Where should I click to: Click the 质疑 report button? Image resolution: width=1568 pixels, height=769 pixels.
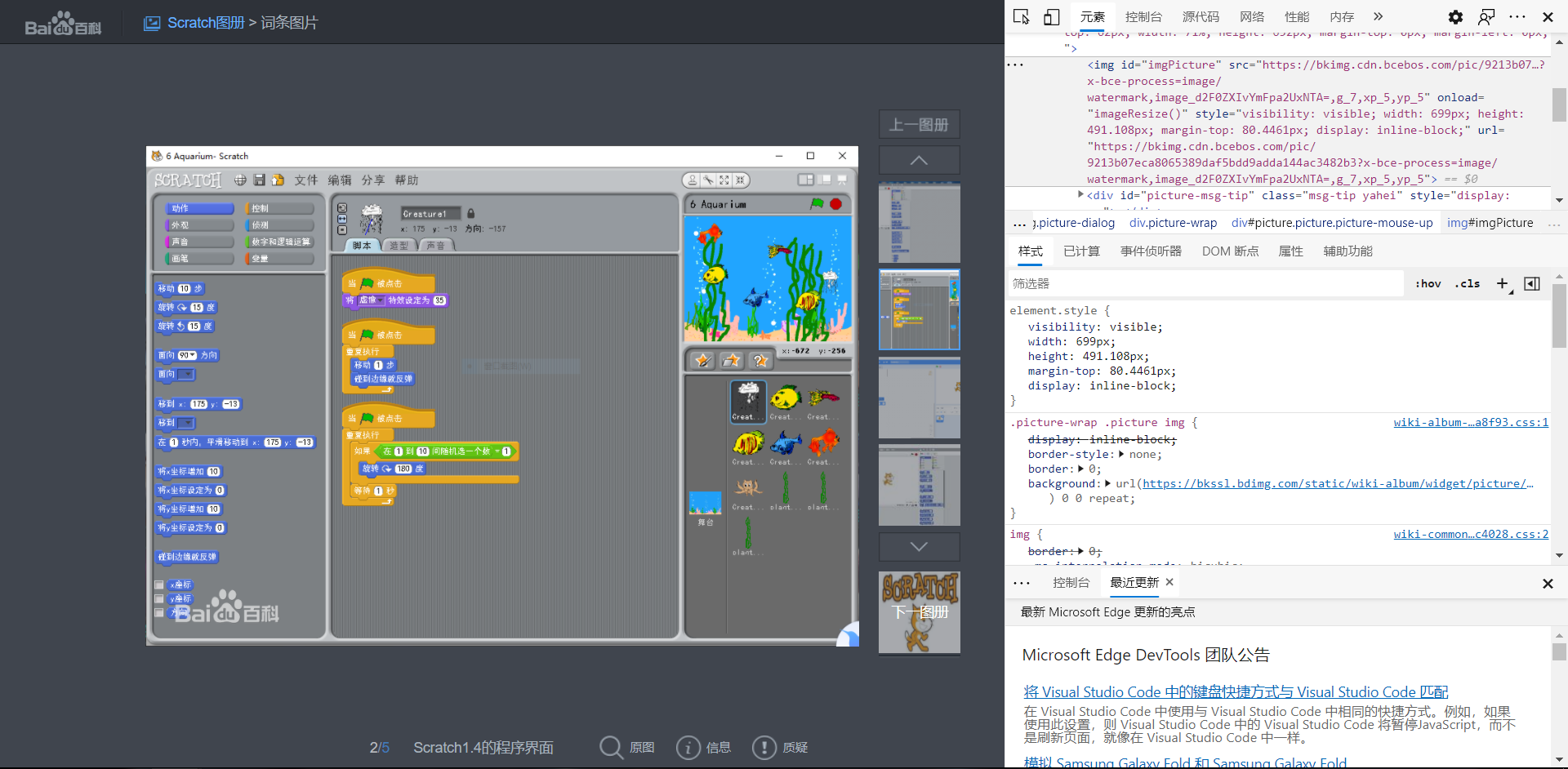click(780, 747)
